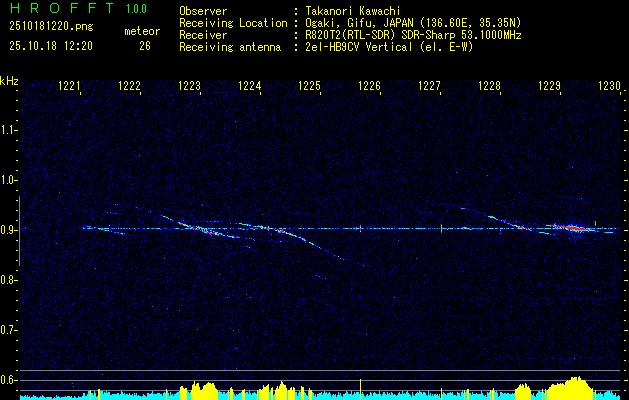This screenshot has width=629, height=400.
Task: Click the 1230 time axis marker
Action: [609, 86]
